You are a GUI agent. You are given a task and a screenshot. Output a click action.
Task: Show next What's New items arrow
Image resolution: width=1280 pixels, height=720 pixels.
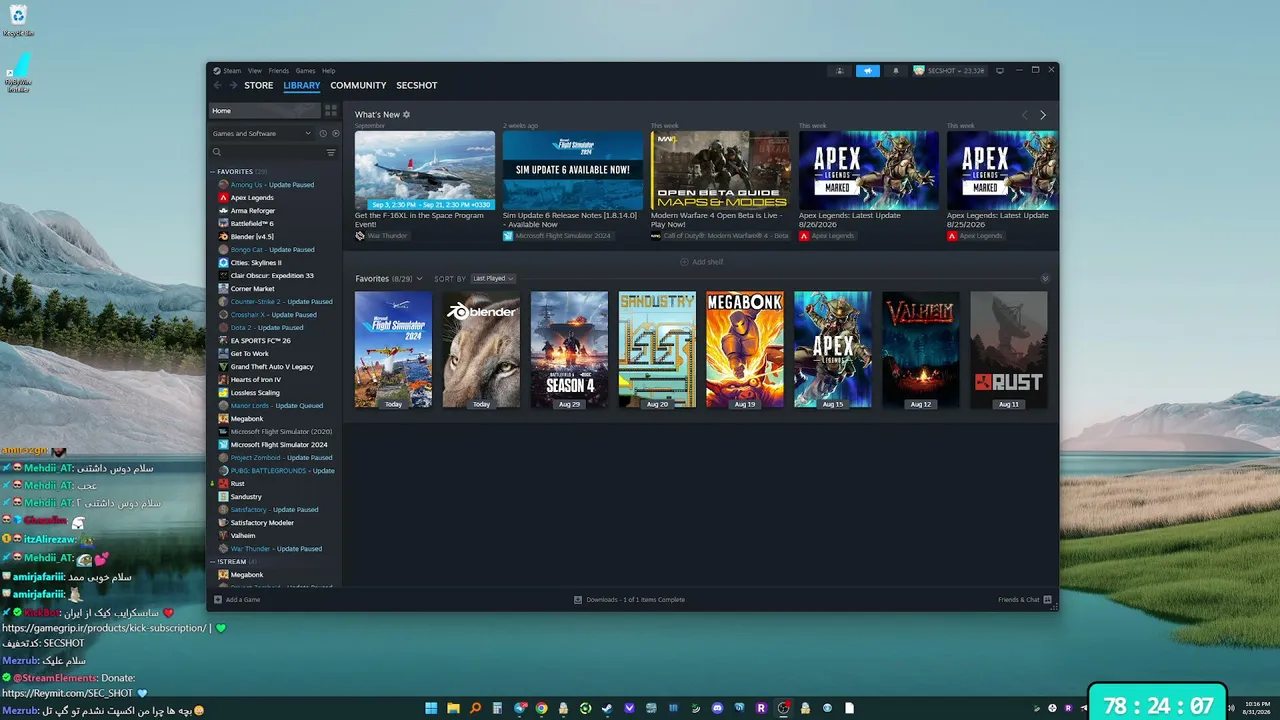pos(1042,115)
